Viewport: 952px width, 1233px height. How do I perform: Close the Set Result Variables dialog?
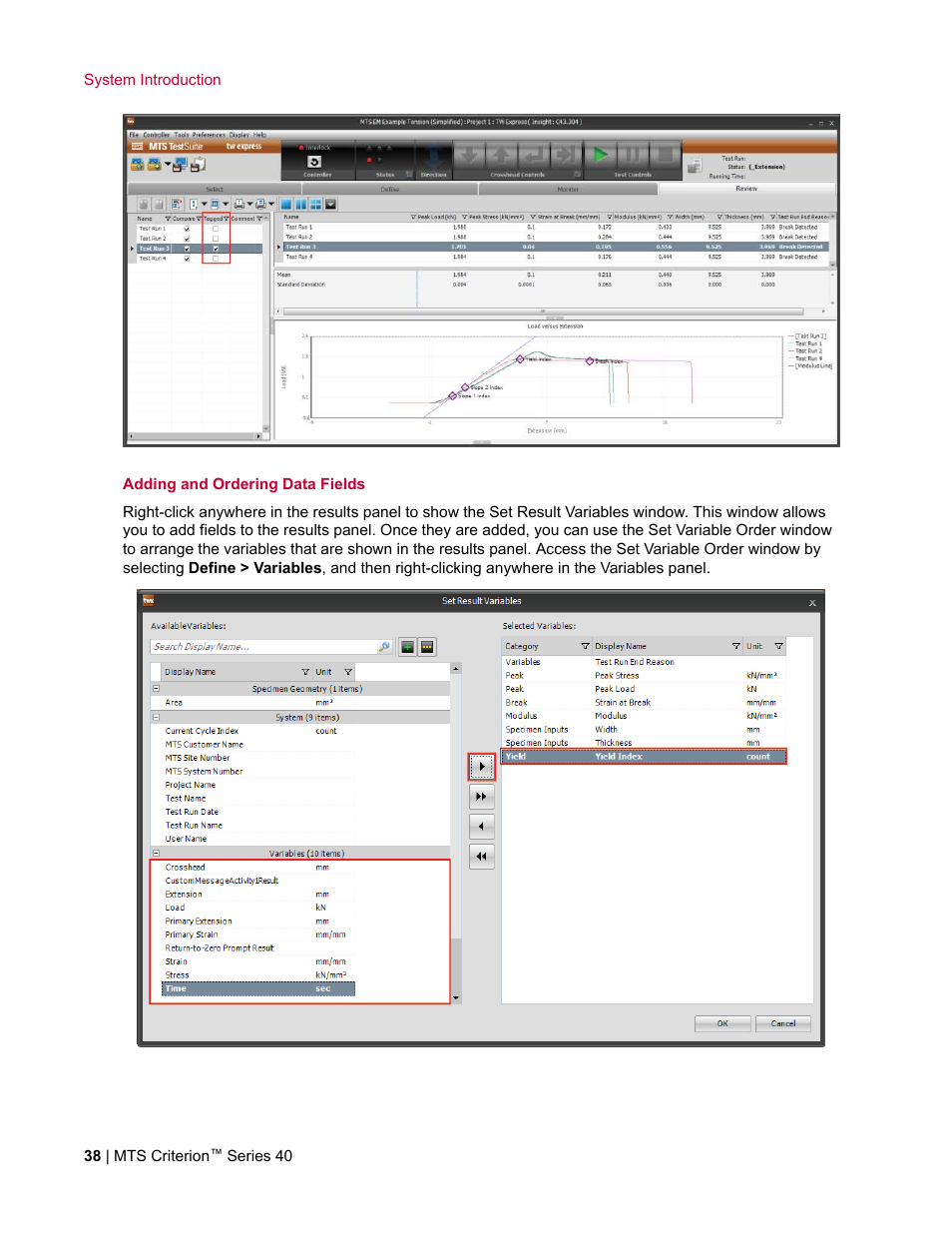(812, 602)
